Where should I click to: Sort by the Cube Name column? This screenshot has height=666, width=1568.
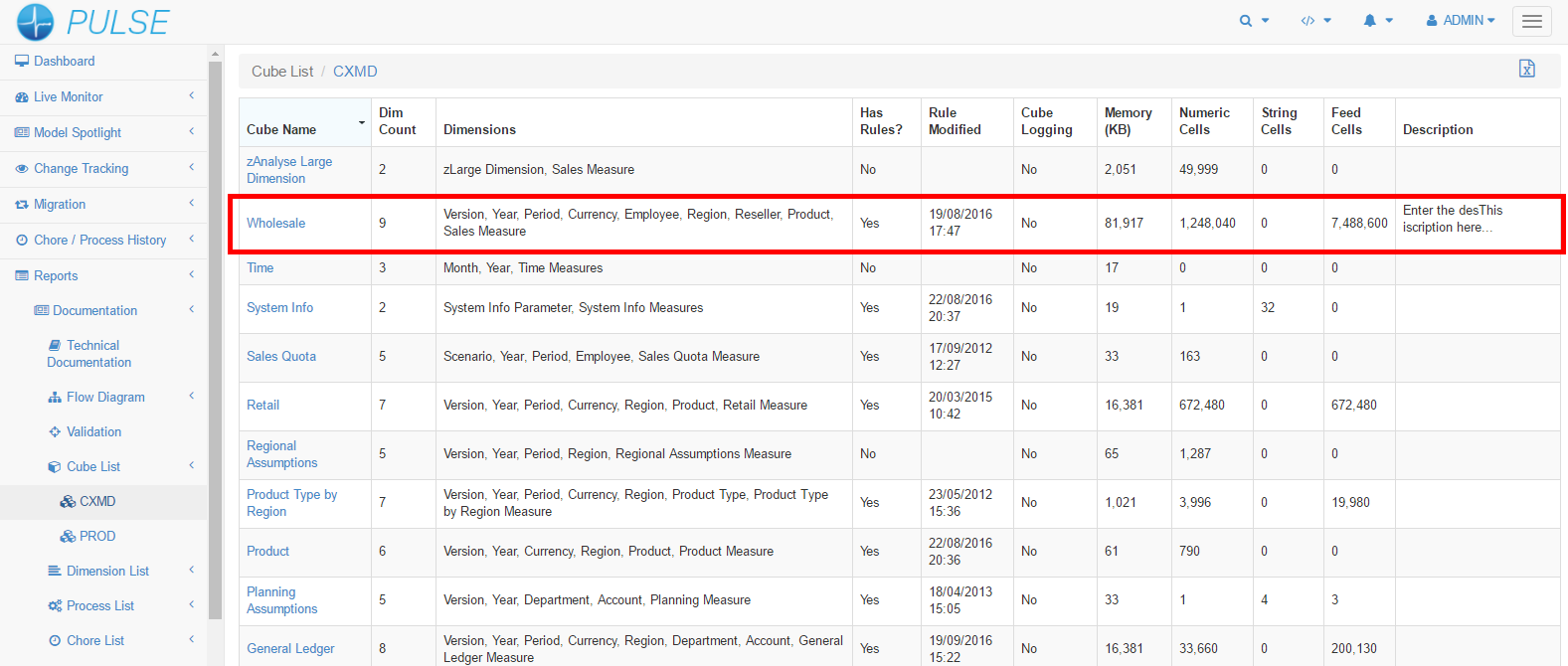[x=281, y=130]
